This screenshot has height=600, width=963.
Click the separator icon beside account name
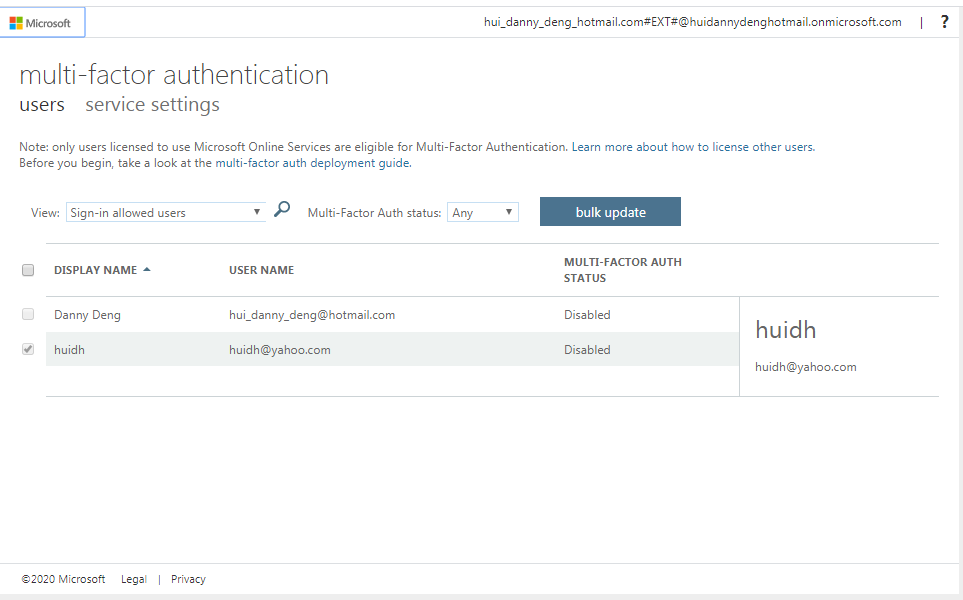(x=920, y=21)
